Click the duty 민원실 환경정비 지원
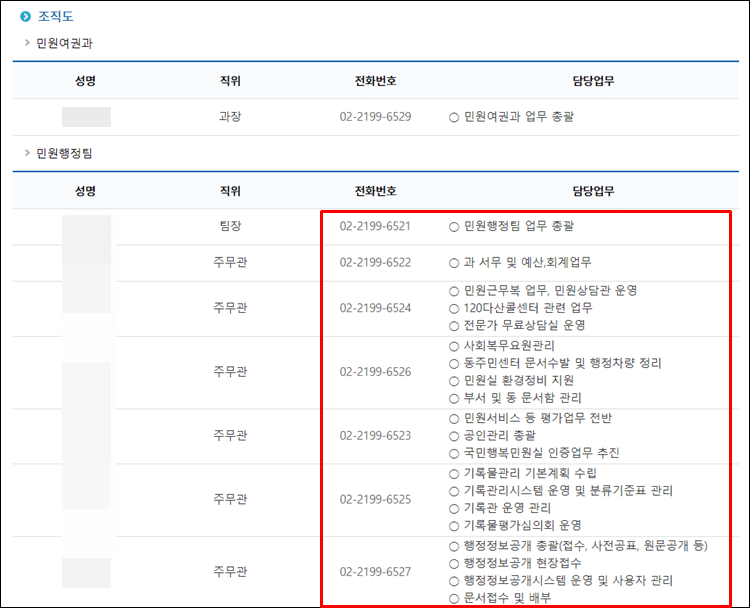Image resolution: width=750 pixels, height=608 pixels. click(519, 381)
